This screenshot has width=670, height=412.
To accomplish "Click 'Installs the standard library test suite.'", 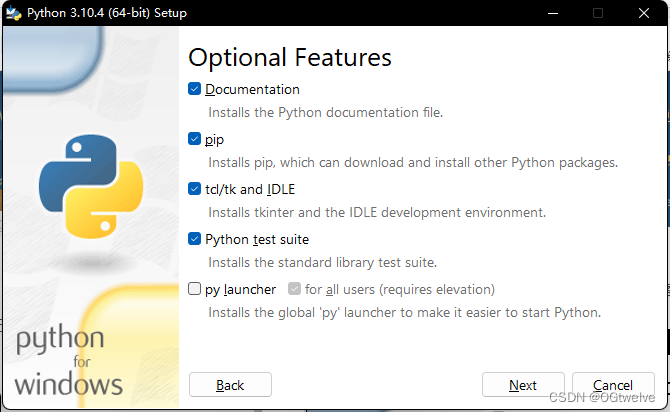I will pyautogui.click(x=323, y=262).
